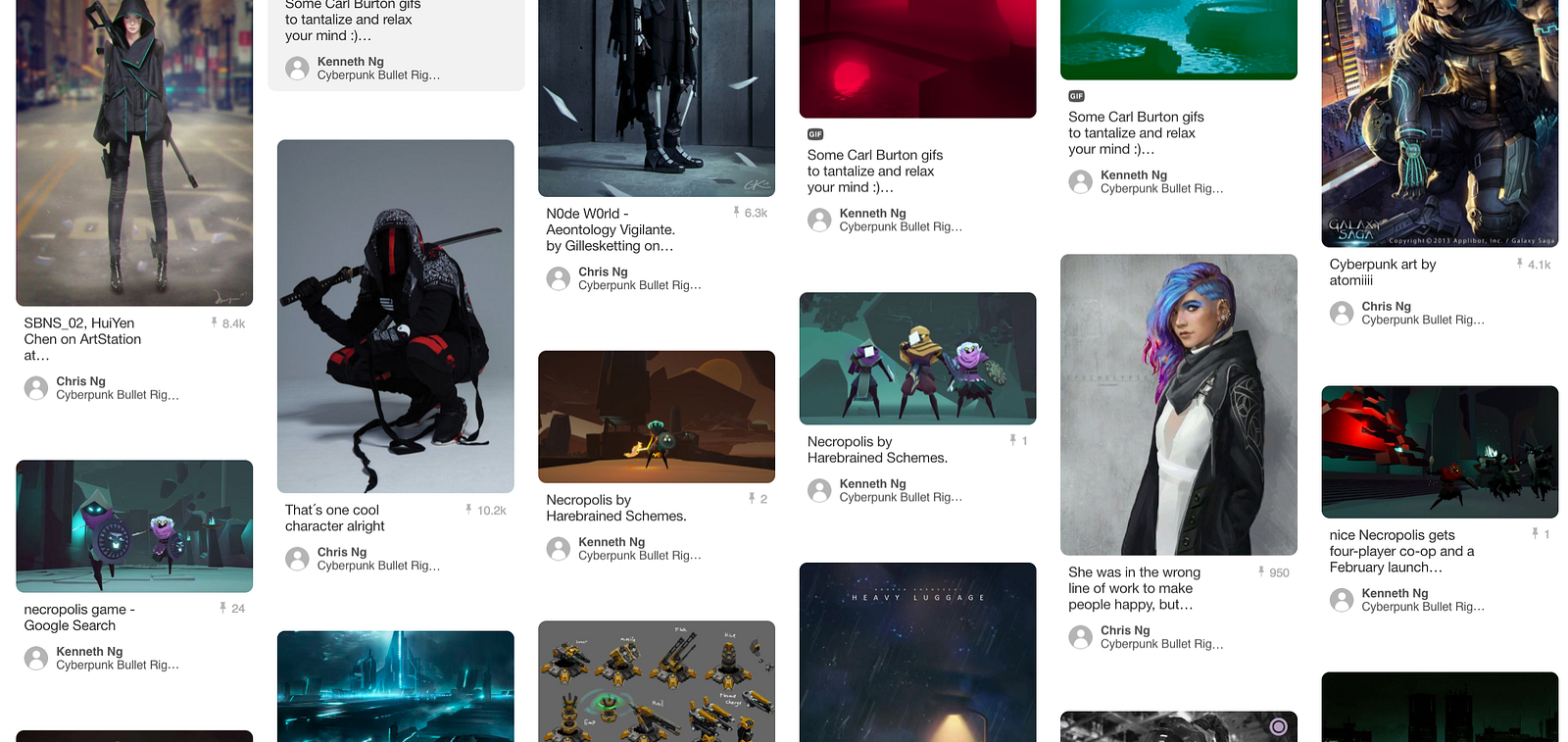The height and width of the screenshot is (742, 1568).
Task: Open the blue-haired woman portrait pin
Action: (x=1179, y=405)
